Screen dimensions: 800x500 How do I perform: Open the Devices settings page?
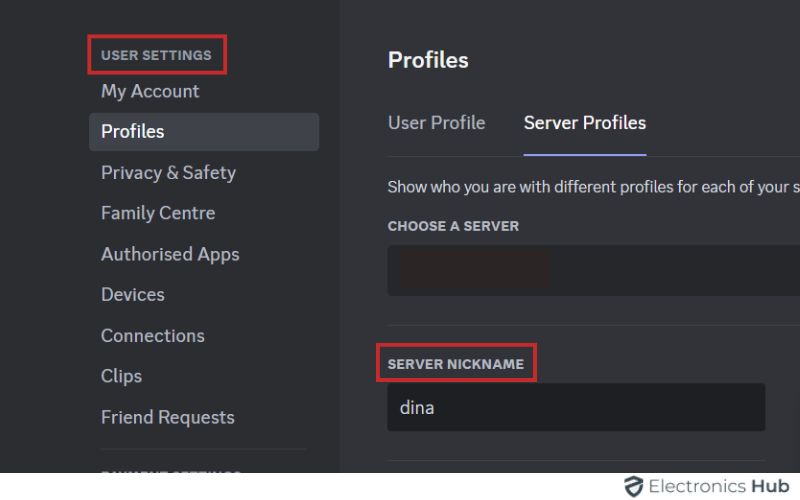click(133, 295)
